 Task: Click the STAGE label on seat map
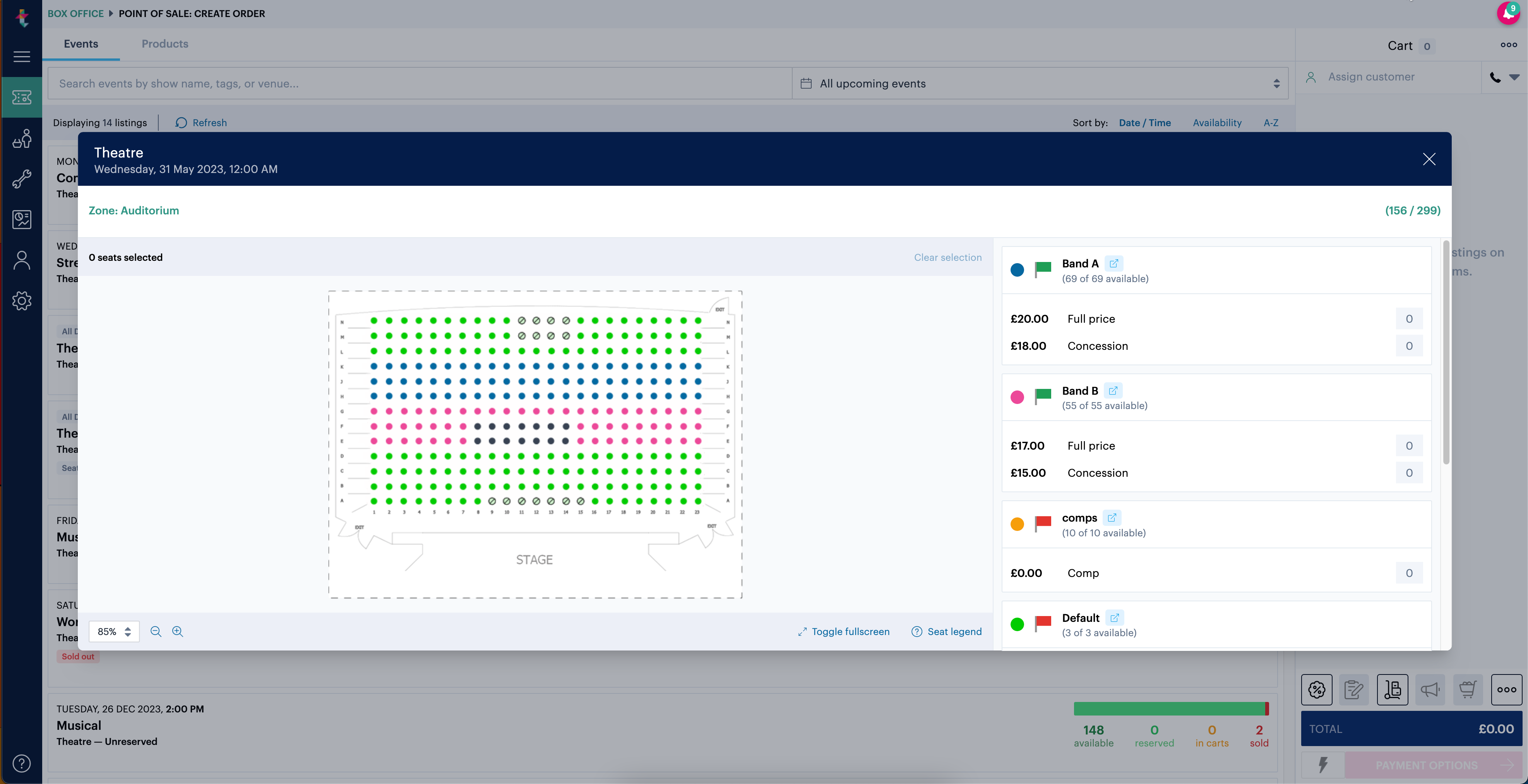coord(534,560)
